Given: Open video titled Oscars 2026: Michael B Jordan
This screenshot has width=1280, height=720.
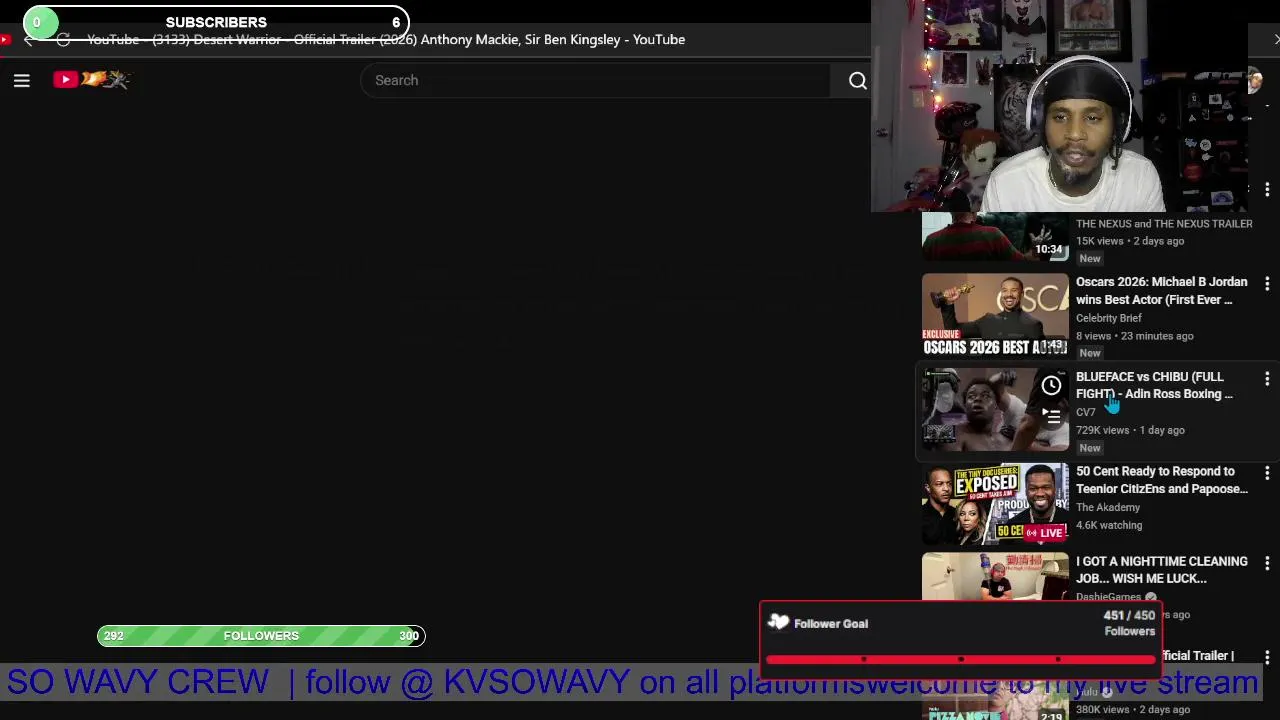Looking at the screenshot, I should point(1161,291).
